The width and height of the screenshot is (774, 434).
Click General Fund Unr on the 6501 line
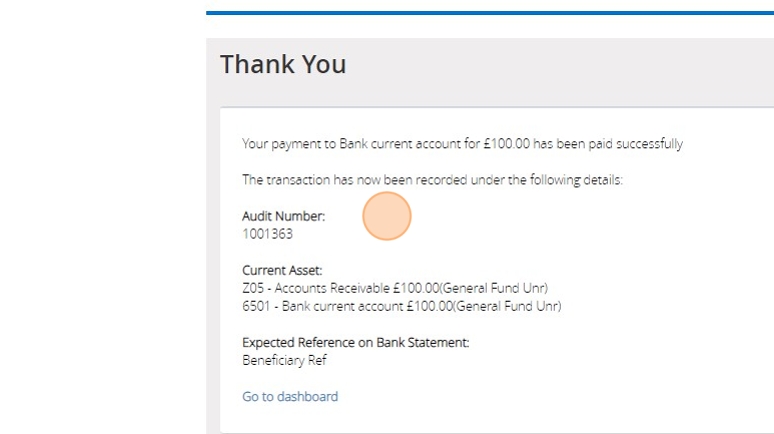click(508, 306)
